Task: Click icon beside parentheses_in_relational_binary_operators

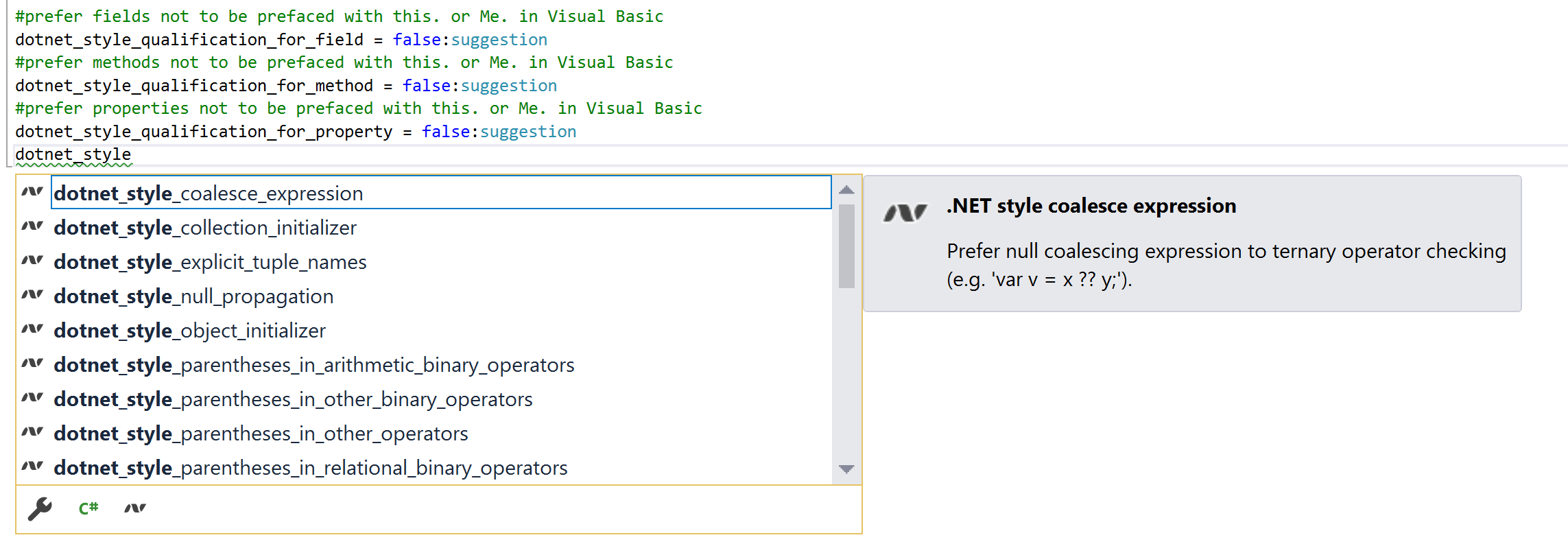Action: click(x=32, y=466)
